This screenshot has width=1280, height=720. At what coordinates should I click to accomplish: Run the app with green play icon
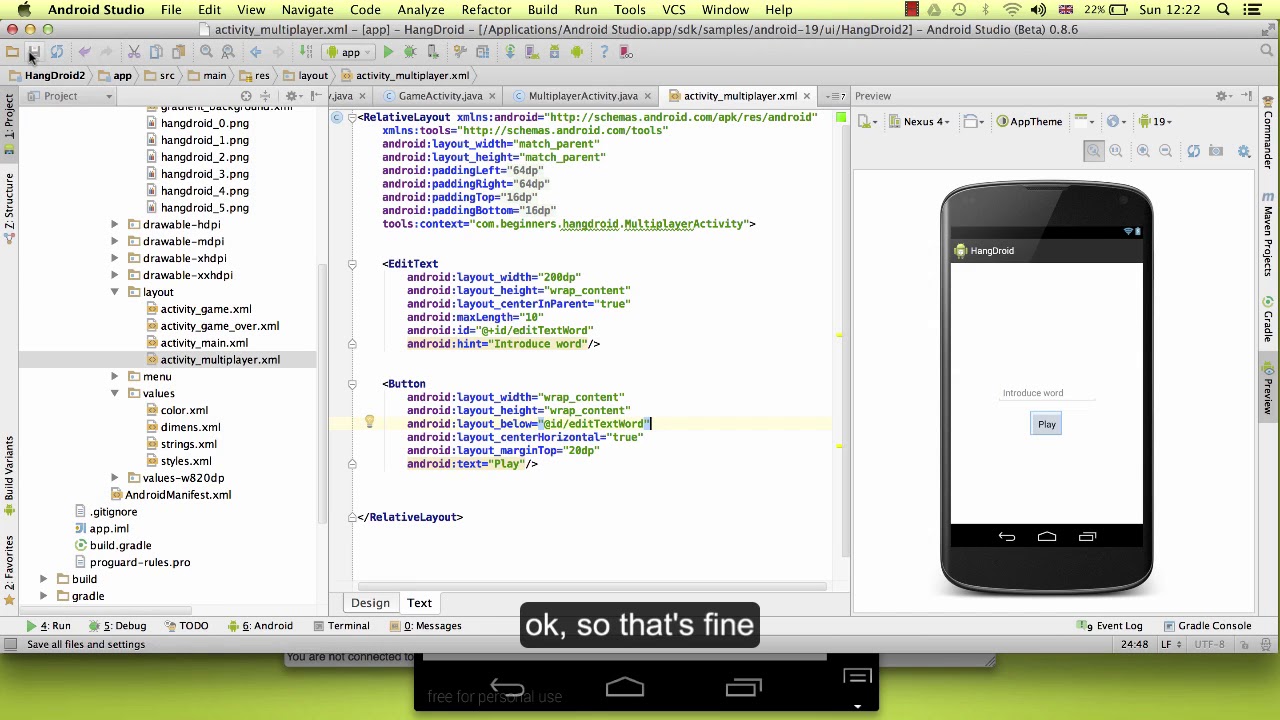coord(388,52)
